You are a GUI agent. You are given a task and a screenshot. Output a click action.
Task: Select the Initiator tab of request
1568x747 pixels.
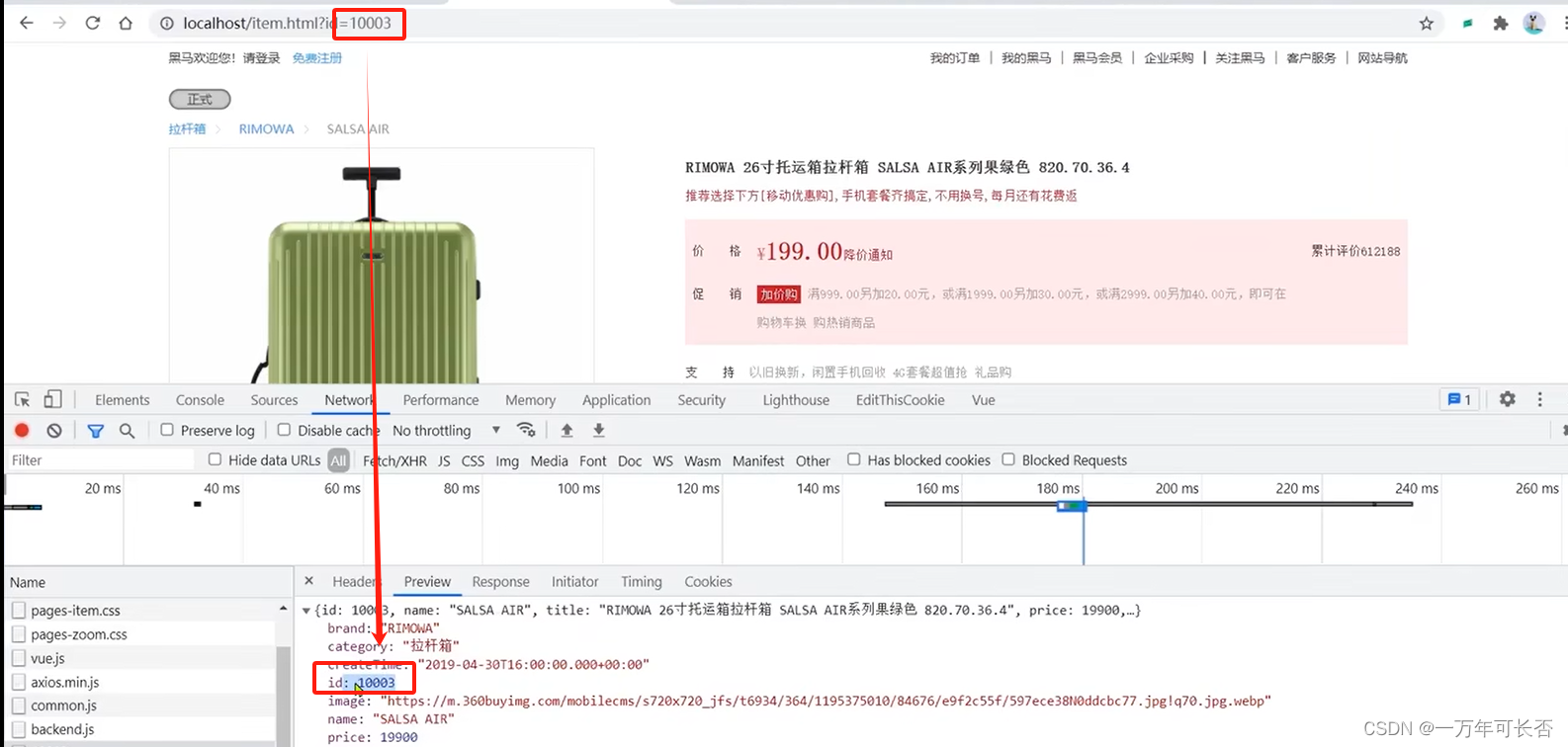tap(574, 582)
